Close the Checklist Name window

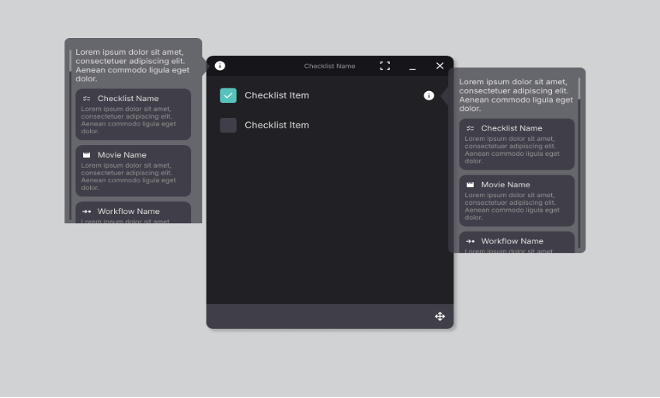click(440, 66)
